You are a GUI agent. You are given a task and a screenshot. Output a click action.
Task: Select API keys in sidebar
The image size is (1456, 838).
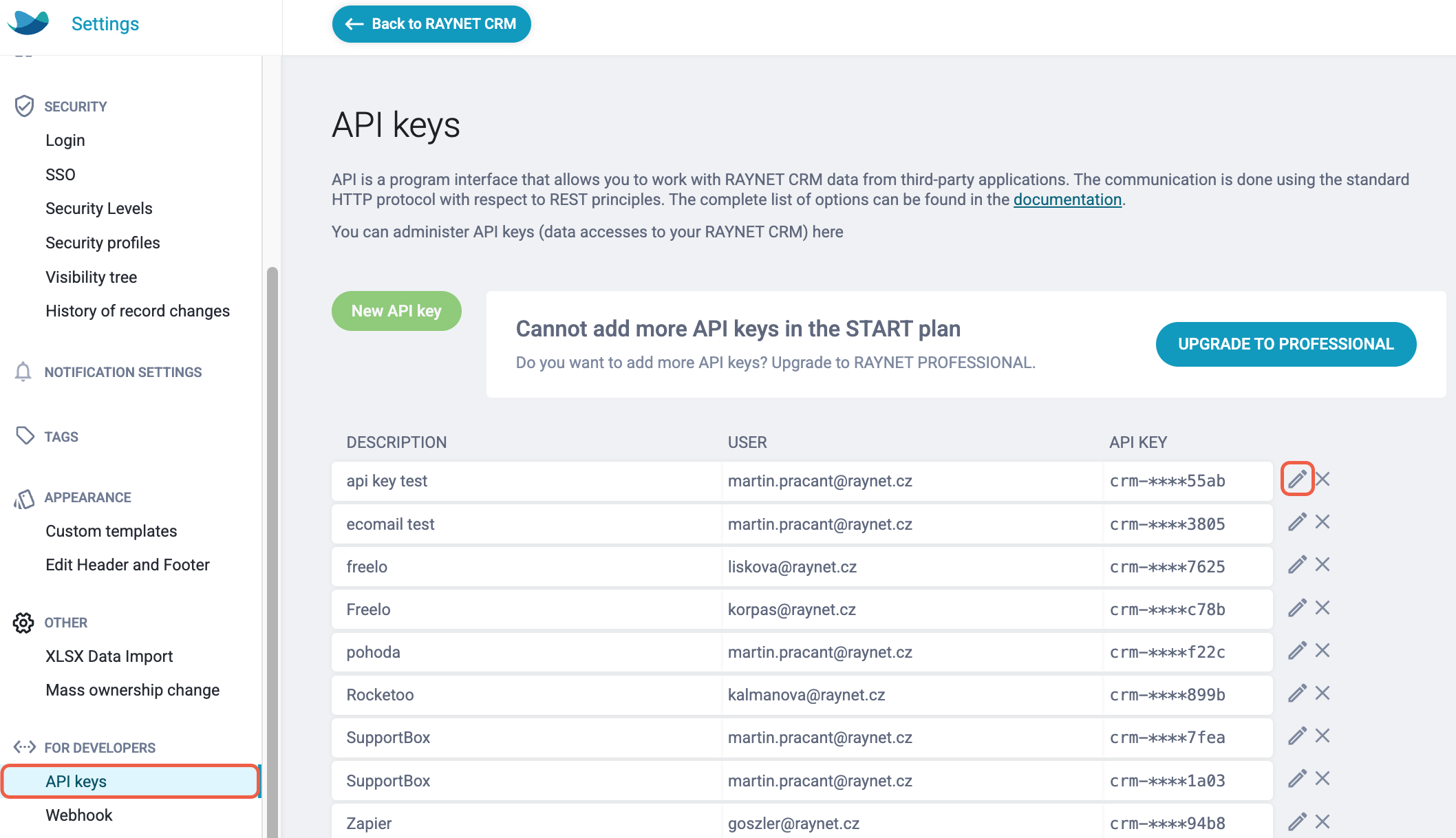[x=130, y=782]
